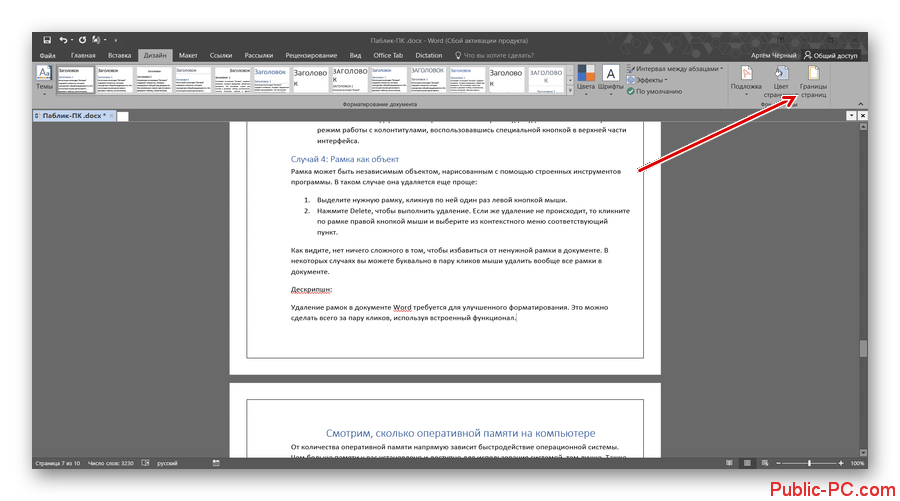Click the new blank tab button beside document tab
Screen dimensions: 900x501
click(x=123, y=116)
